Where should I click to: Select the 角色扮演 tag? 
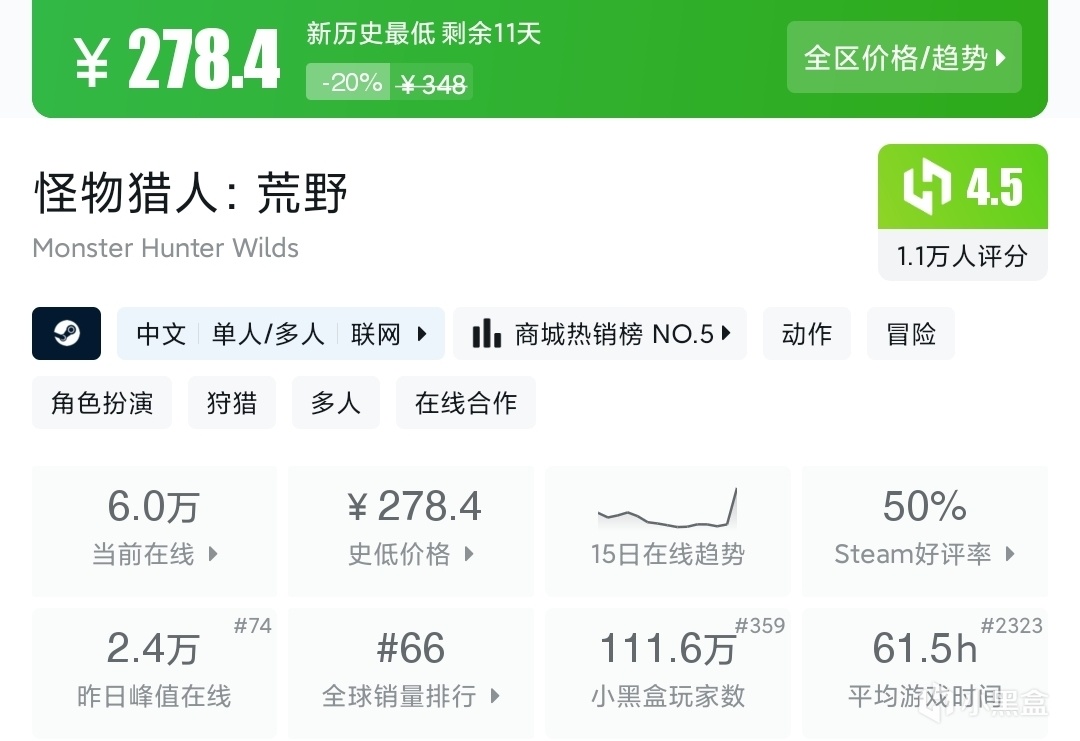point(102,402)
